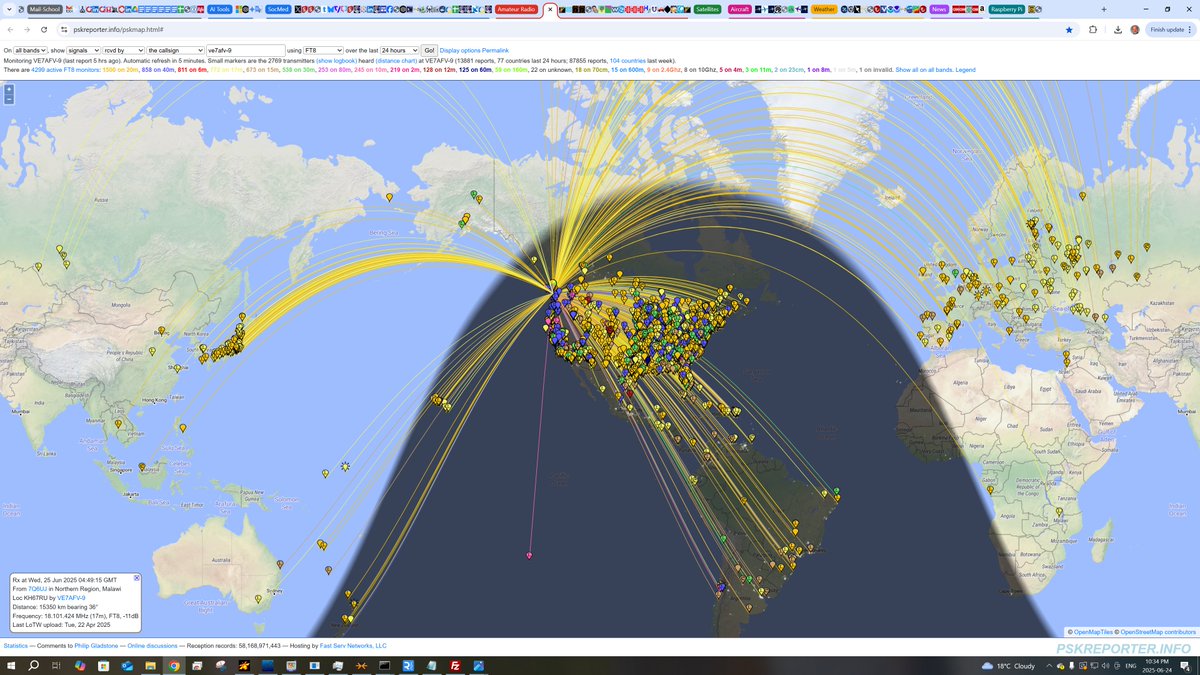
Task: View site information icon in address bar
Action: (64, 30)
